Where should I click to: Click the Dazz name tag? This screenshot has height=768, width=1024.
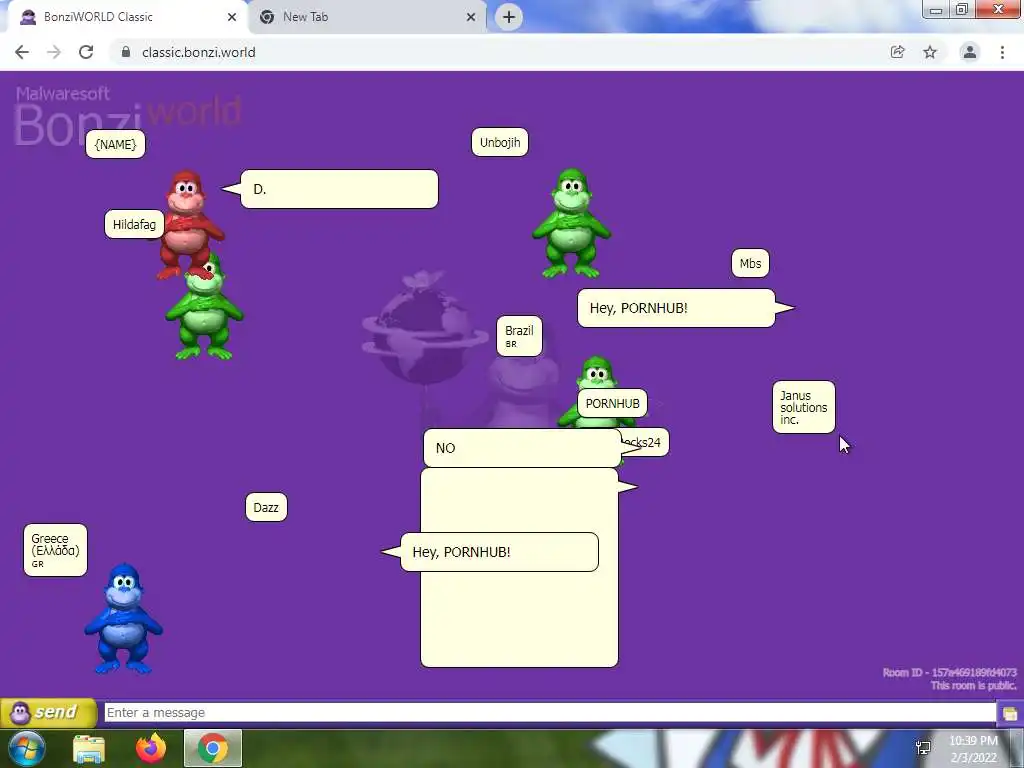[x=266, y=507]
